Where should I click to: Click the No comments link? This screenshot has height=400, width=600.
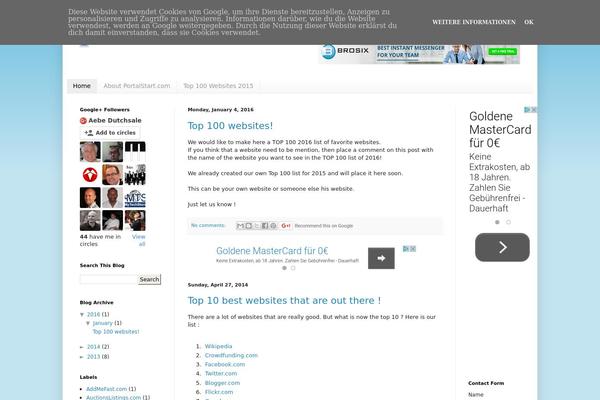point(208,225)
